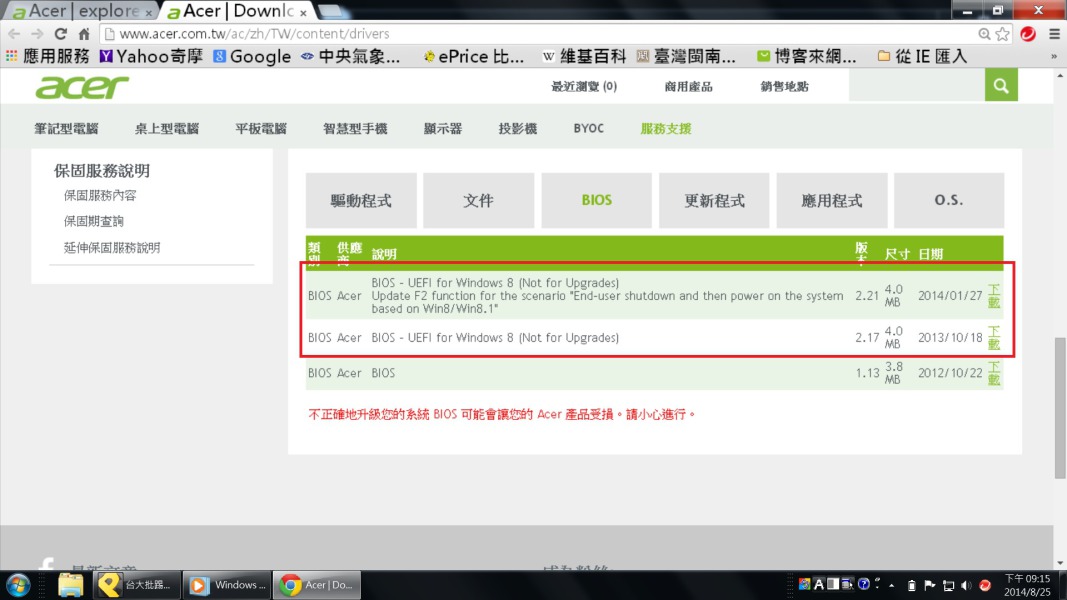Image resolution: width=1067 pixels, height=600 pixels.
Task: Open the Windows Start menu
Action: click(x=18, y=585)
